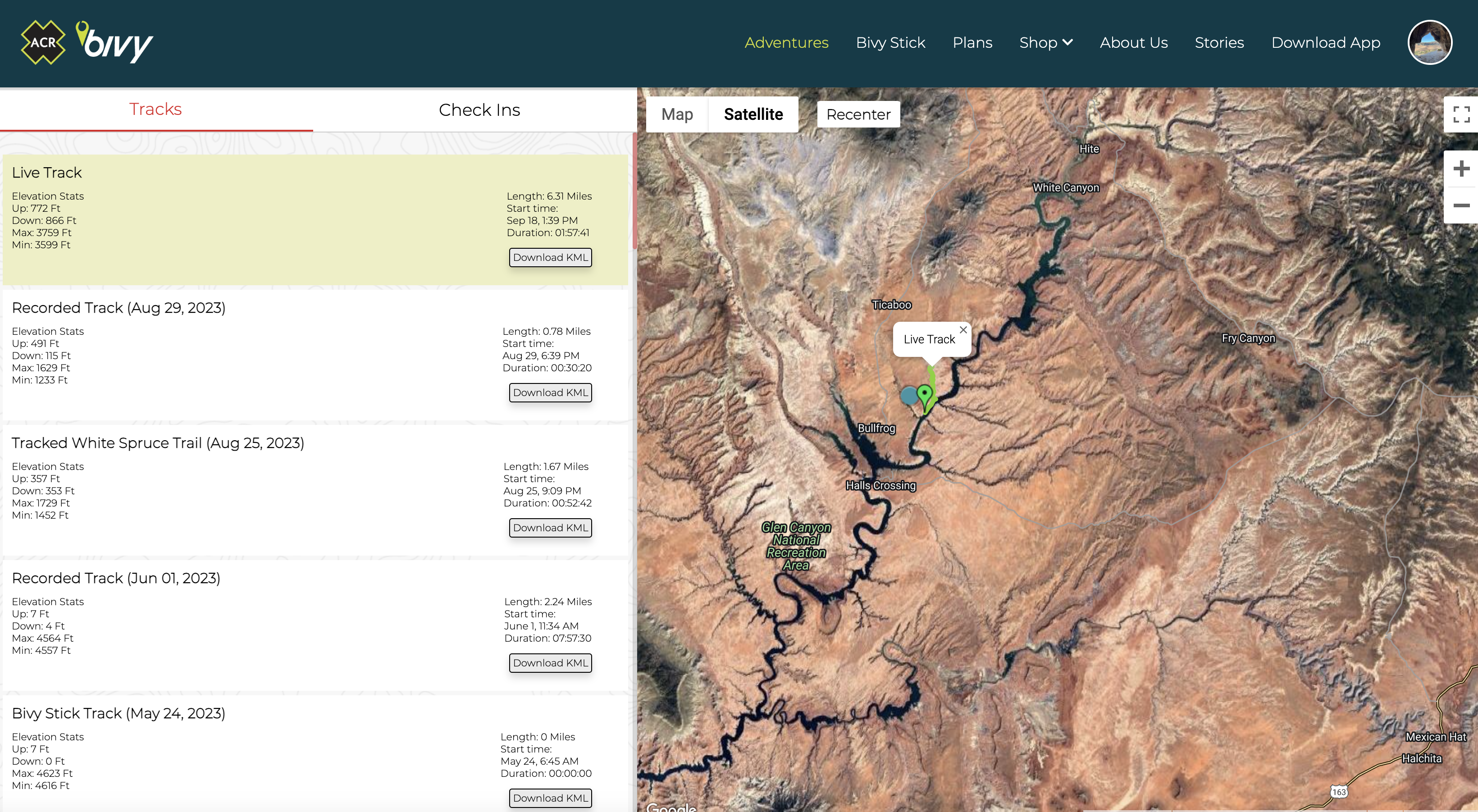Open the Adventures page
Viewport: 1478px width, 812px height.
point(786,42)
